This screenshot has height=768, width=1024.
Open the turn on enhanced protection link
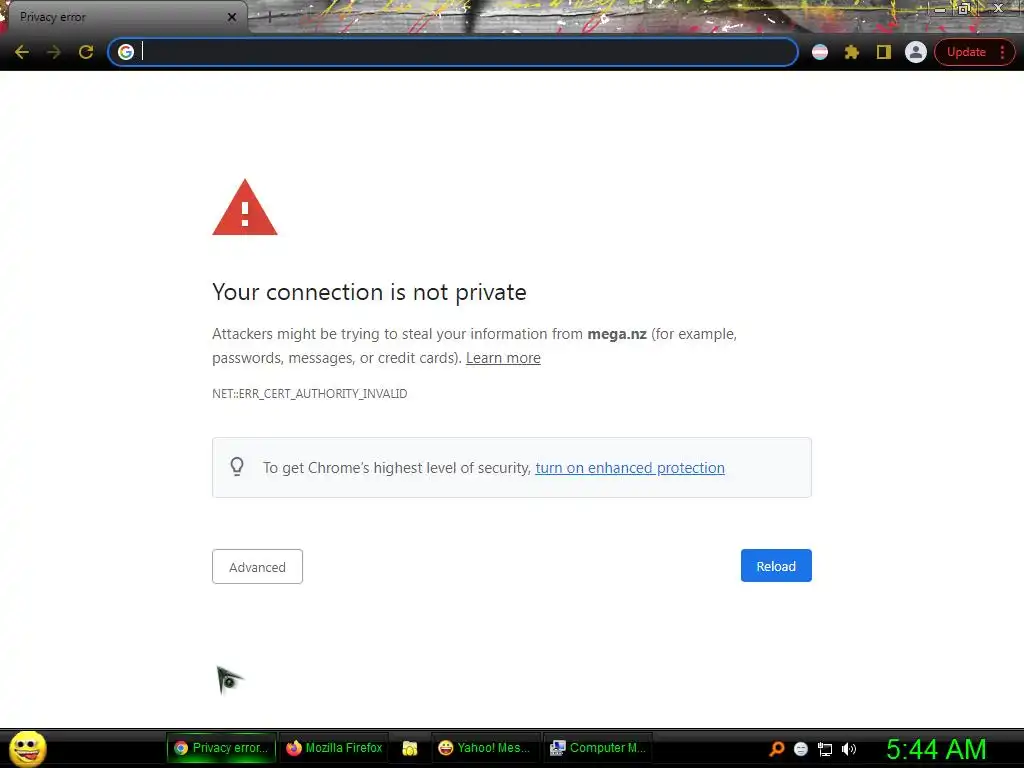point(630,468)
